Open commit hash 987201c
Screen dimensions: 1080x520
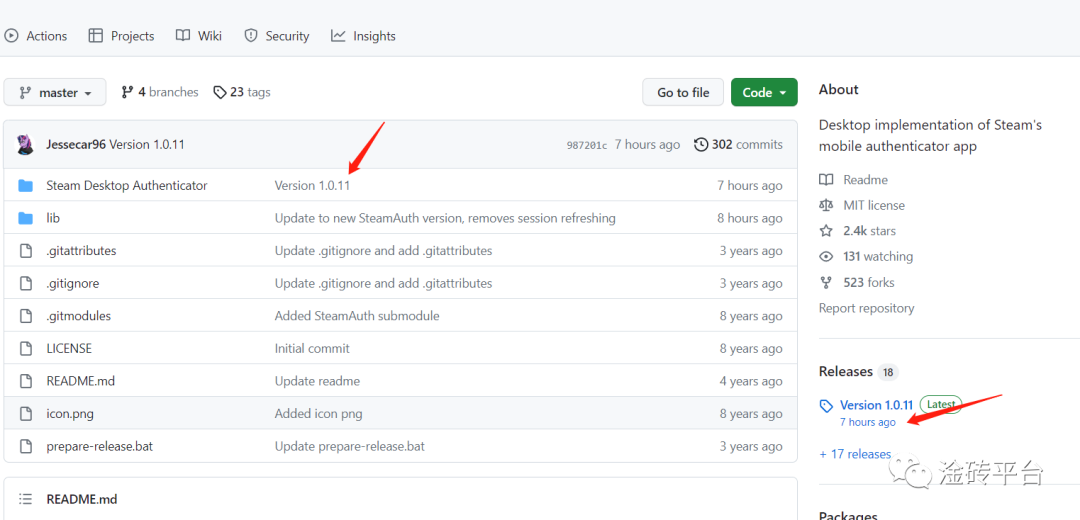coord(587,145)
